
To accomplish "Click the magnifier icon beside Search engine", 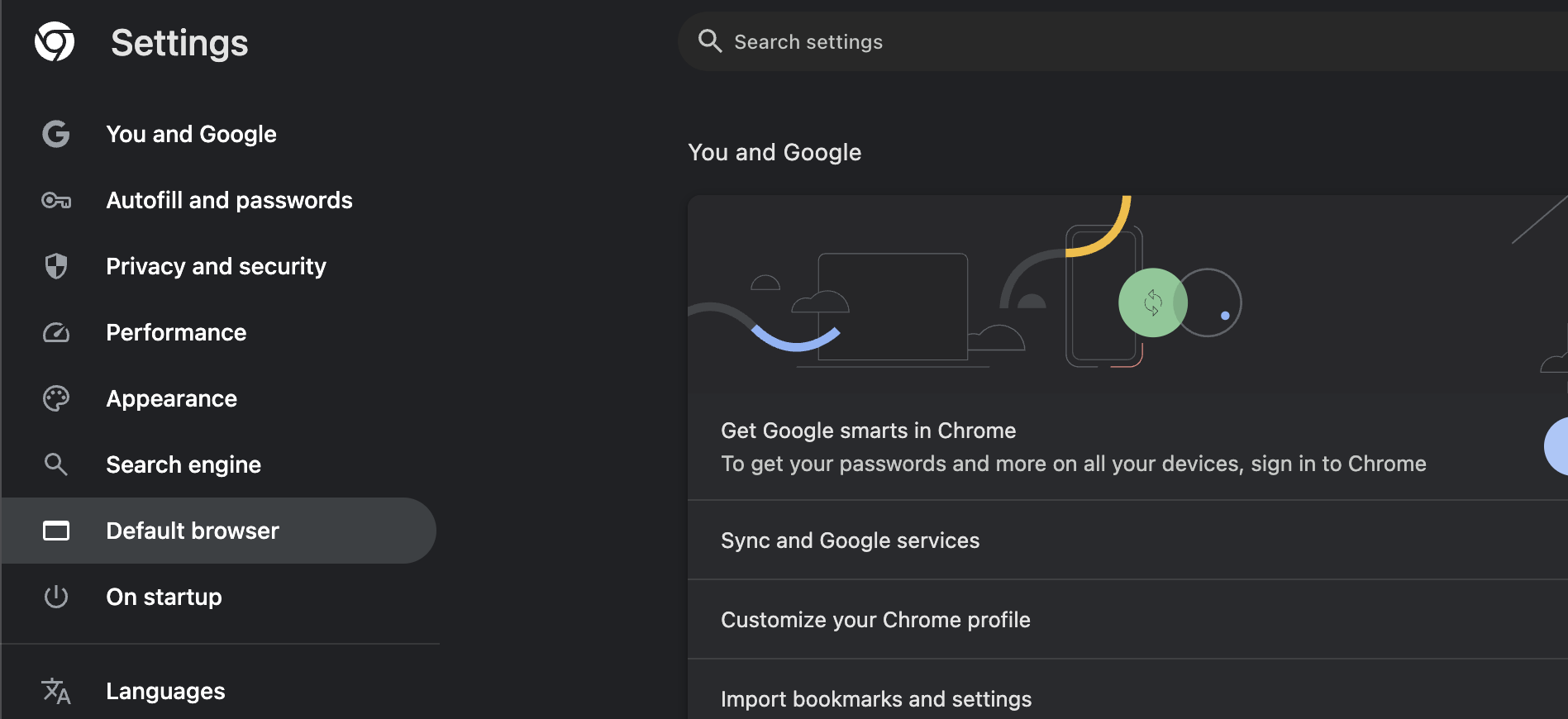I will (x=55, y=464).
